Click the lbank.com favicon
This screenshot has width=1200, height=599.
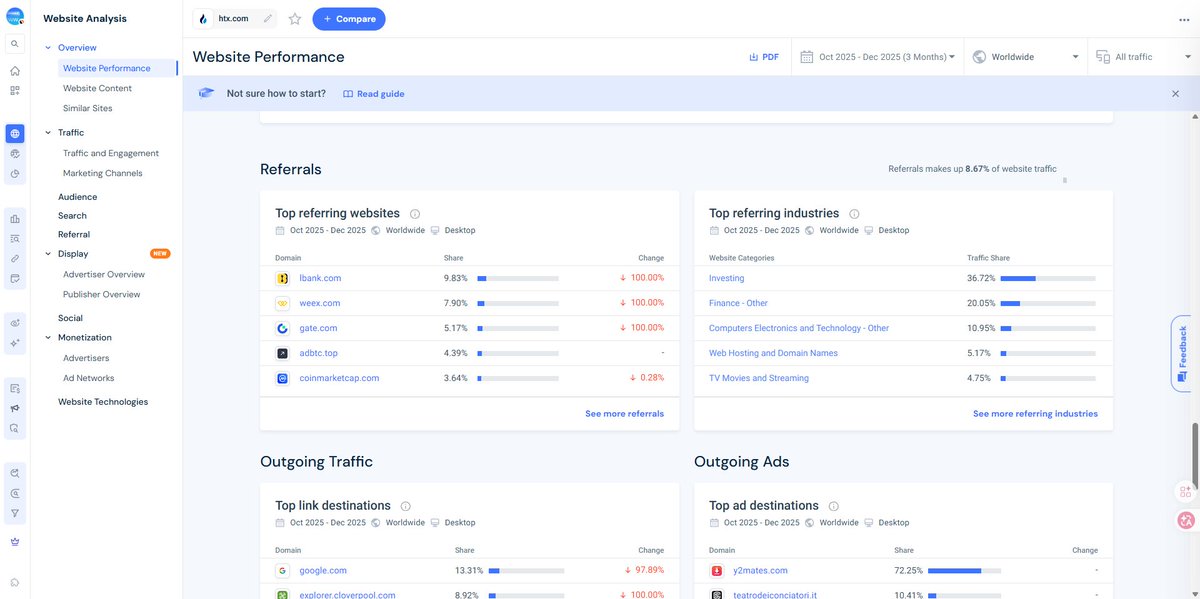click(282, 278)
